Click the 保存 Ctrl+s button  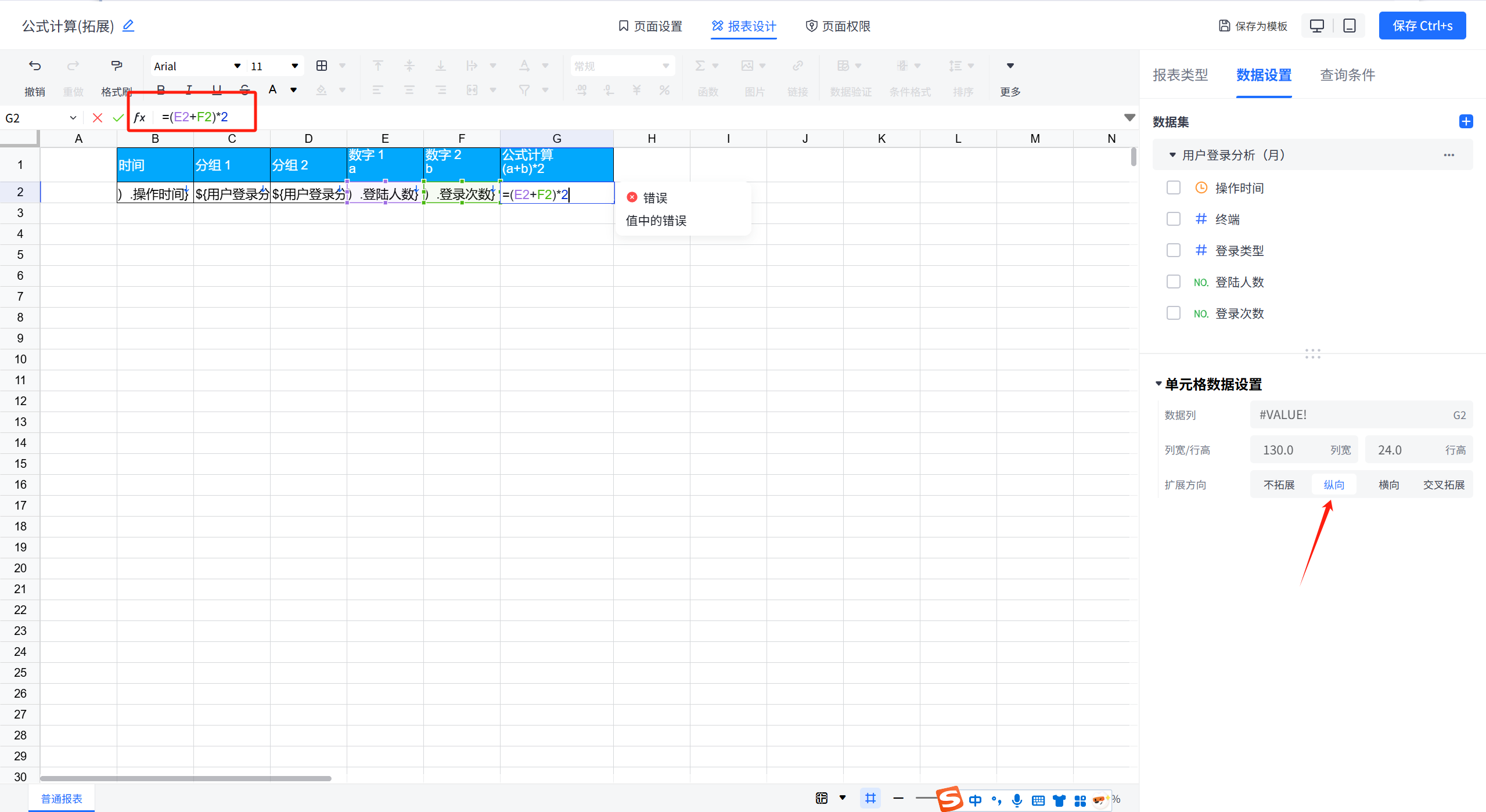[x=1422, y=26]
